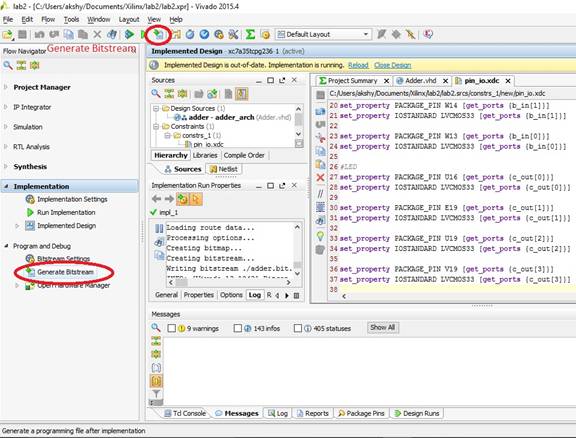This screenshot has width=576, height=438.
Task: Open the Design Runs tab
Action: click(x=417, y=413)
